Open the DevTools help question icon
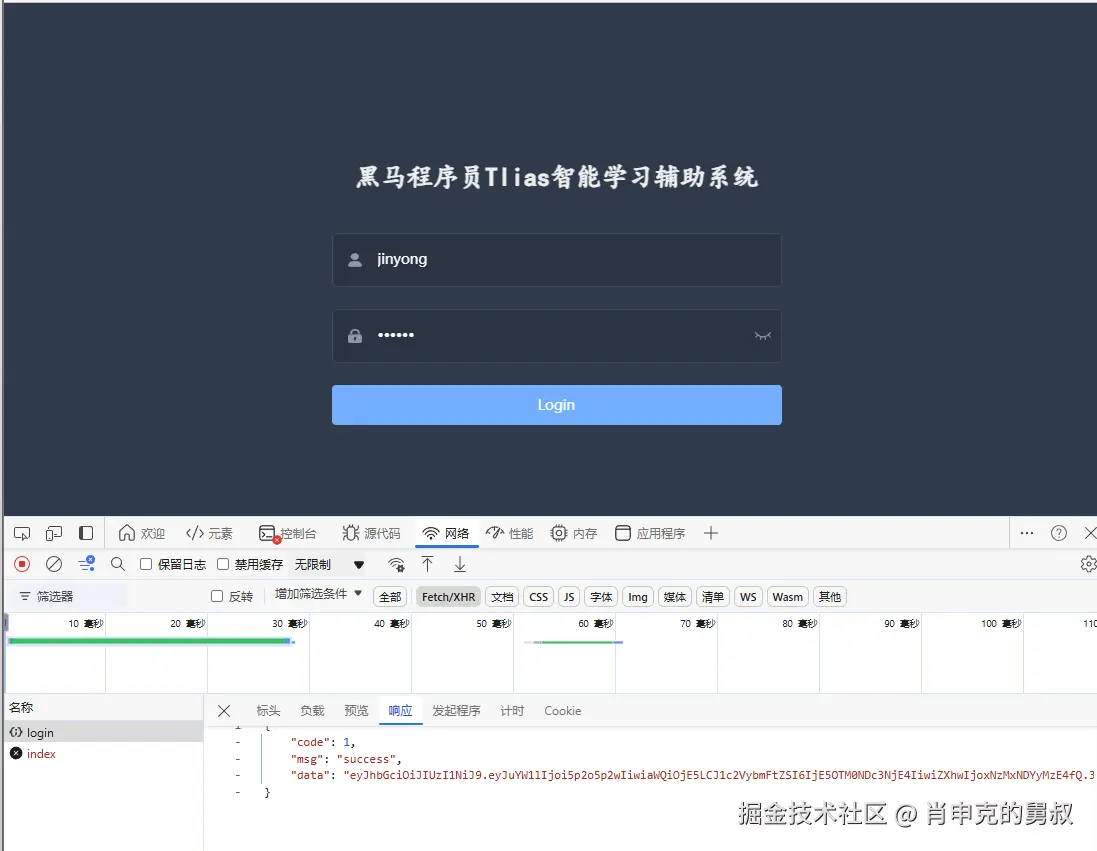 (x=1059, y=533)
